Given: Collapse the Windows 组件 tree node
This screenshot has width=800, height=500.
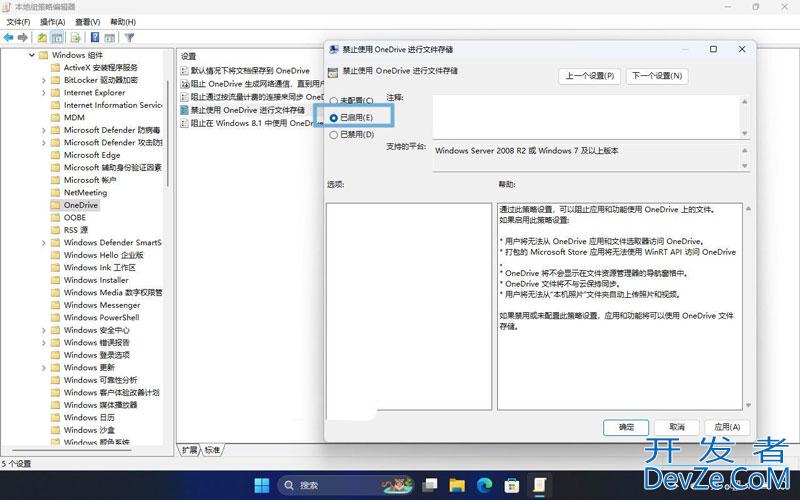Looking at the screenshot, I should pyautogui.click(x=32, y=55).
